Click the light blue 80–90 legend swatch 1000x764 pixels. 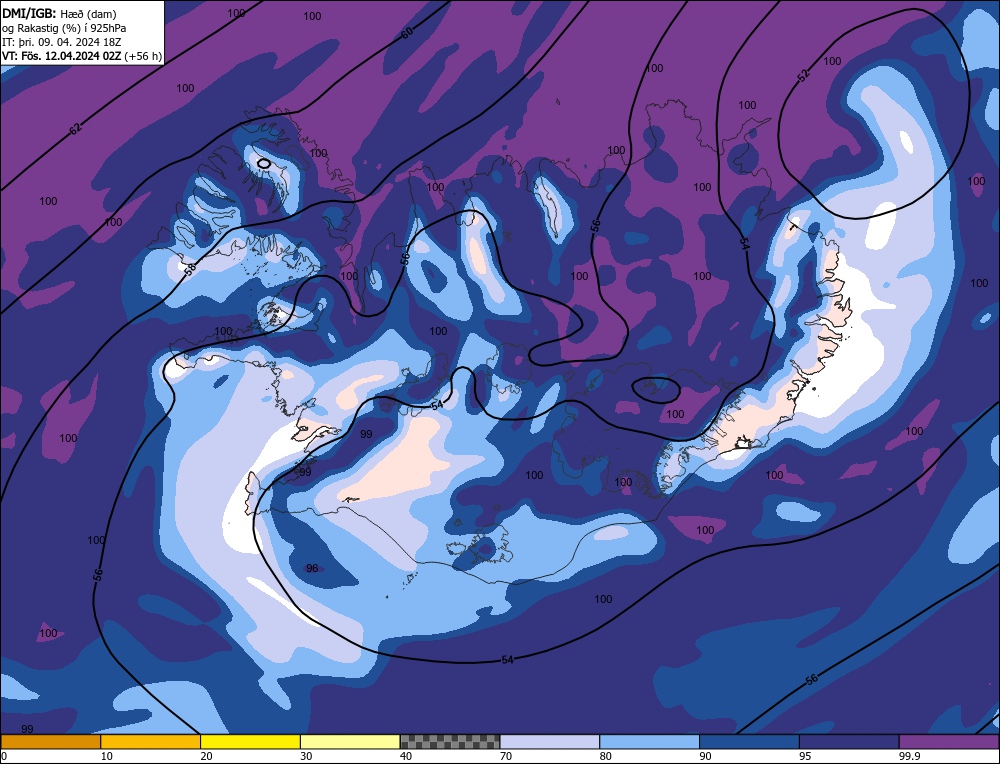(x=650, y=742)
